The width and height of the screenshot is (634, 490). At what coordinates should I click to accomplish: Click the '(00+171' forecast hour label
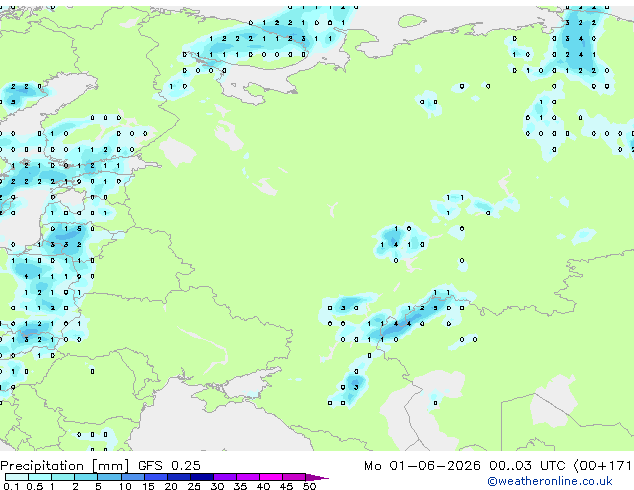pyautogui.click(x=602, y=466)
